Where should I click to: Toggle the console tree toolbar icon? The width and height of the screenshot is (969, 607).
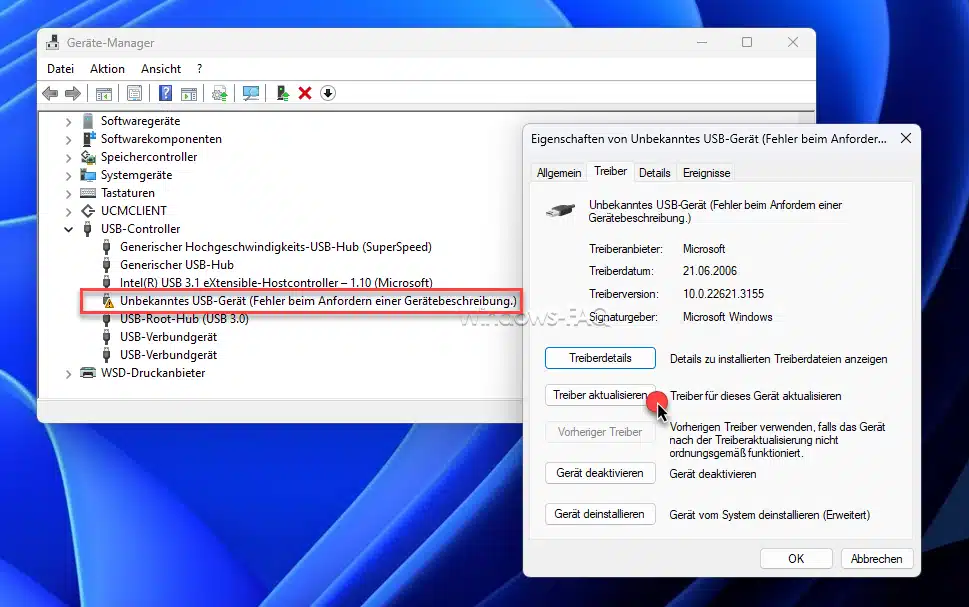click(x=104, y=93)
